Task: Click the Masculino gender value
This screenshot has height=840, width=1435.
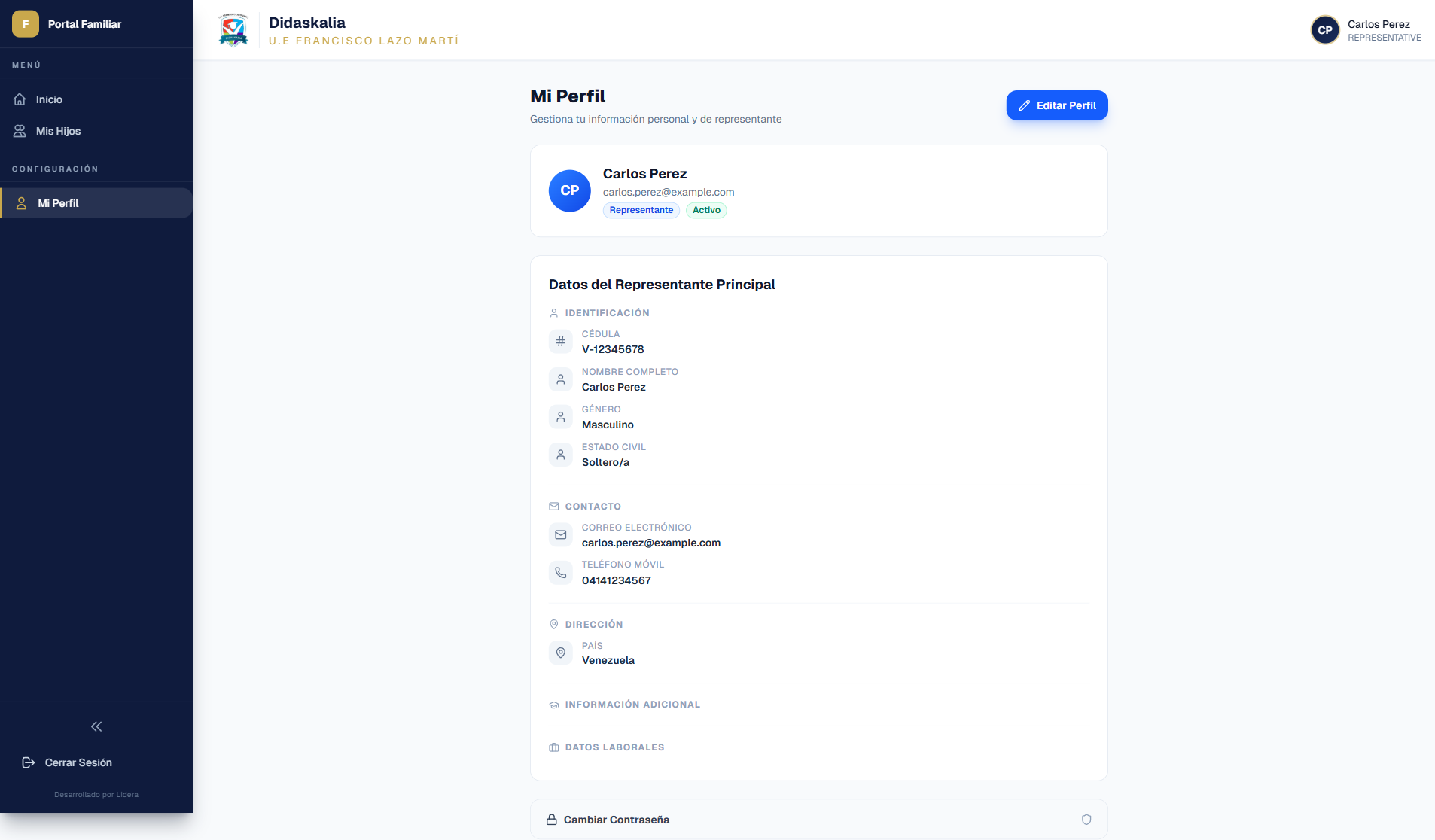Action: pyautogui.click(x=608, y=425)
